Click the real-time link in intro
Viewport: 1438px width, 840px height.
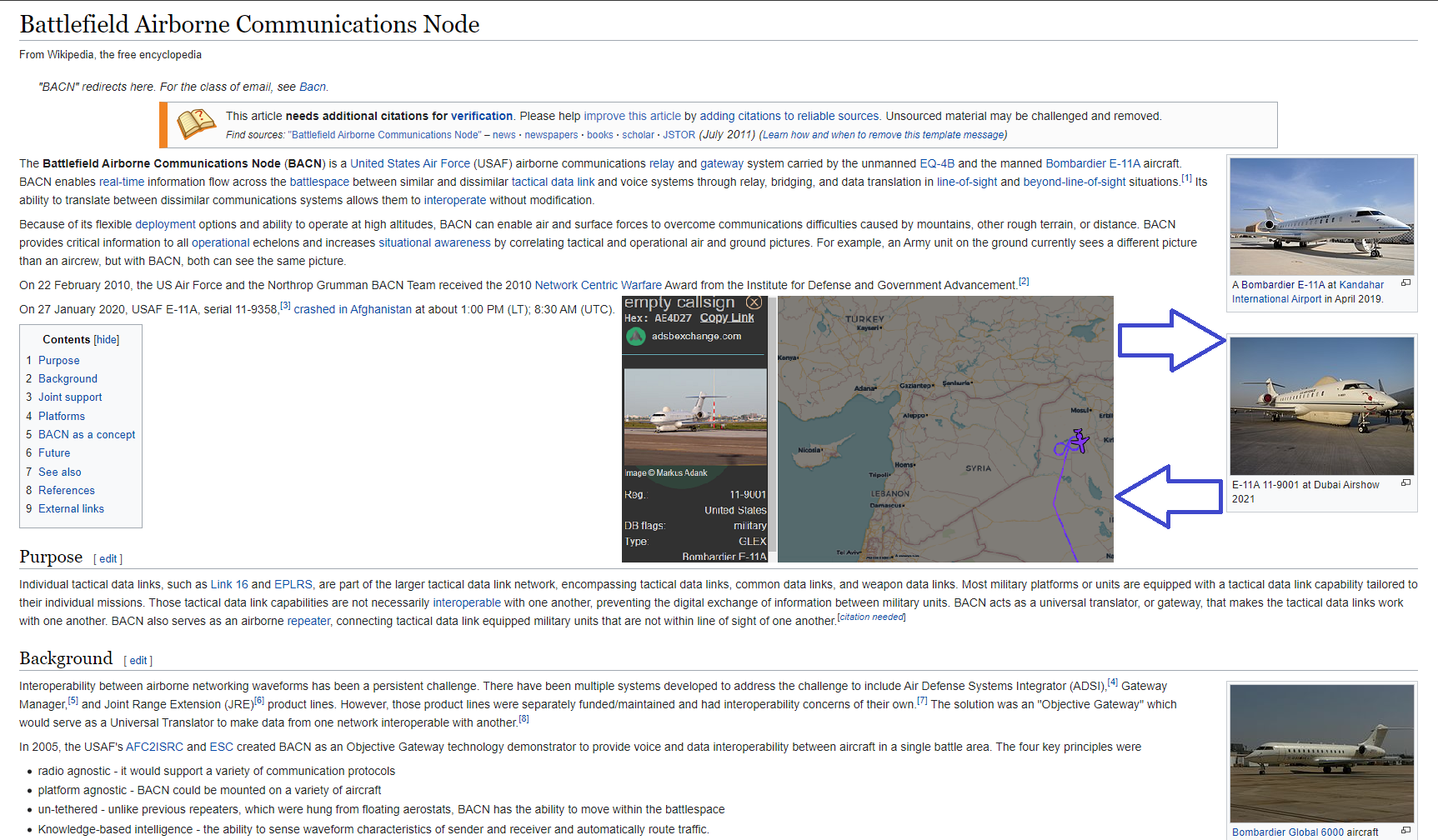point(122,182)
